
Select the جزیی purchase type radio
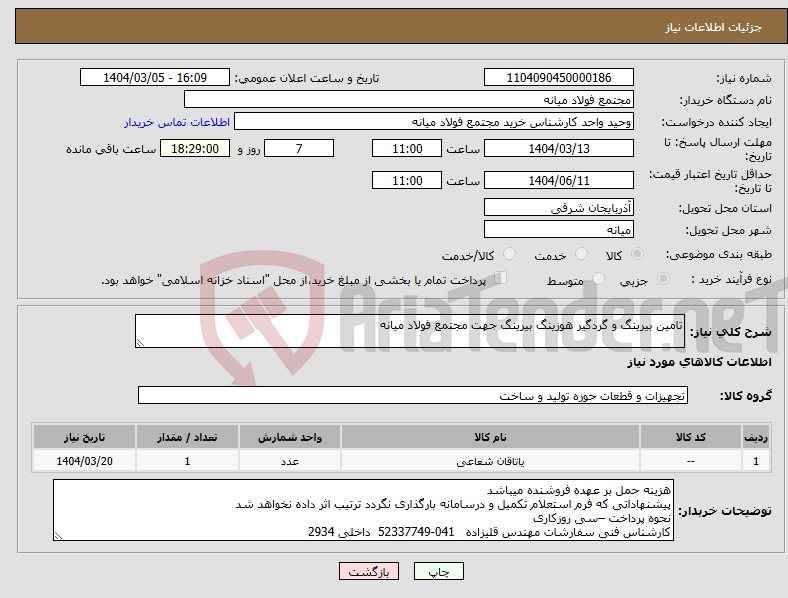(663, 278)
